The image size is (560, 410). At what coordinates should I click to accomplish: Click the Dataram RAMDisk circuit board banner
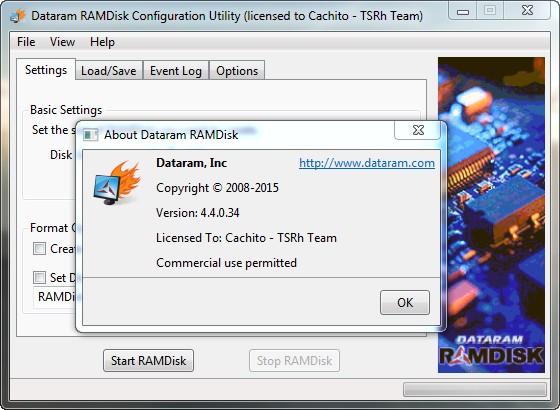[491, 215]
